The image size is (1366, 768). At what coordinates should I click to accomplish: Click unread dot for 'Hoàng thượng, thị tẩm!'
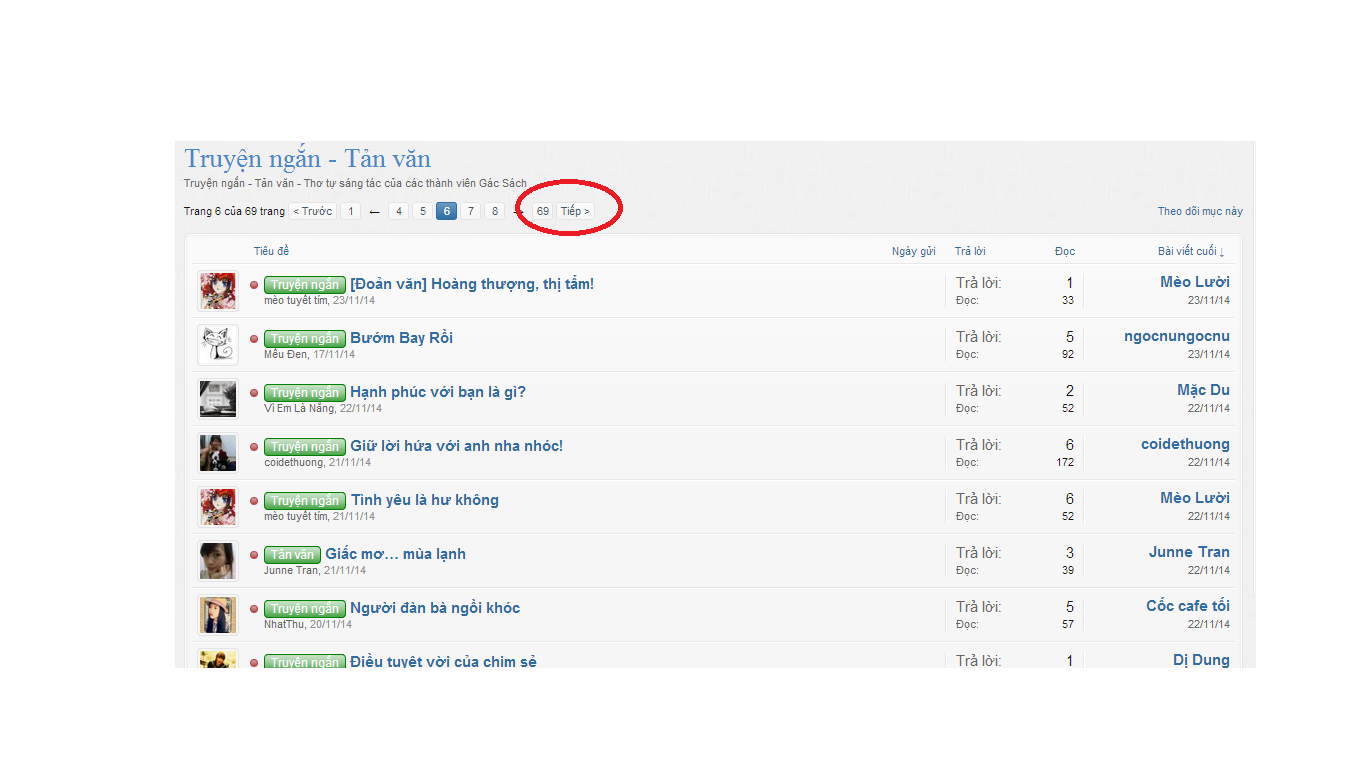click(x=254, y=285)
